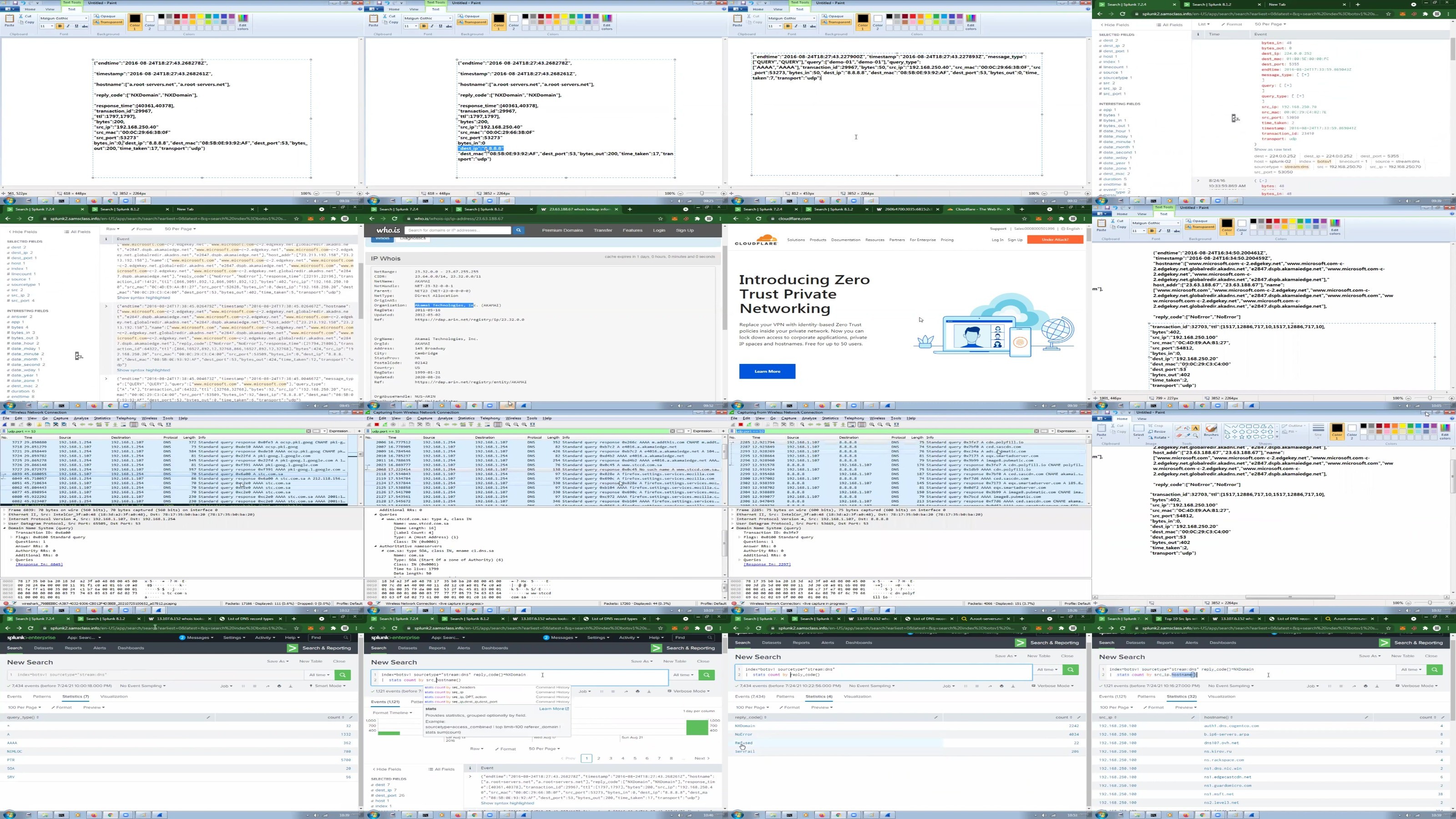Viewport: 1456px width, 819px height.
Task: Bookmark the who.is page using address-bar star
Action: (x=660, y=219)
